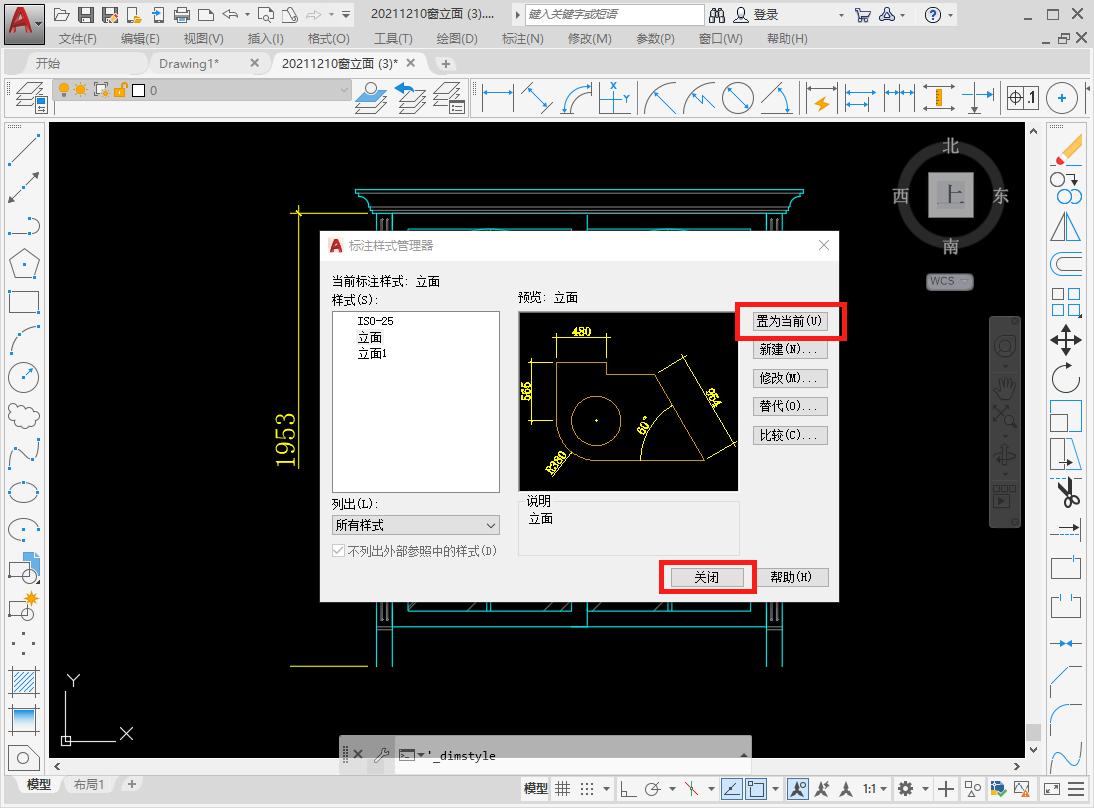This screenshot has height=808, width=1094.
Task: Choose the Rectangle drawing tool
Action: click(23, 302)
